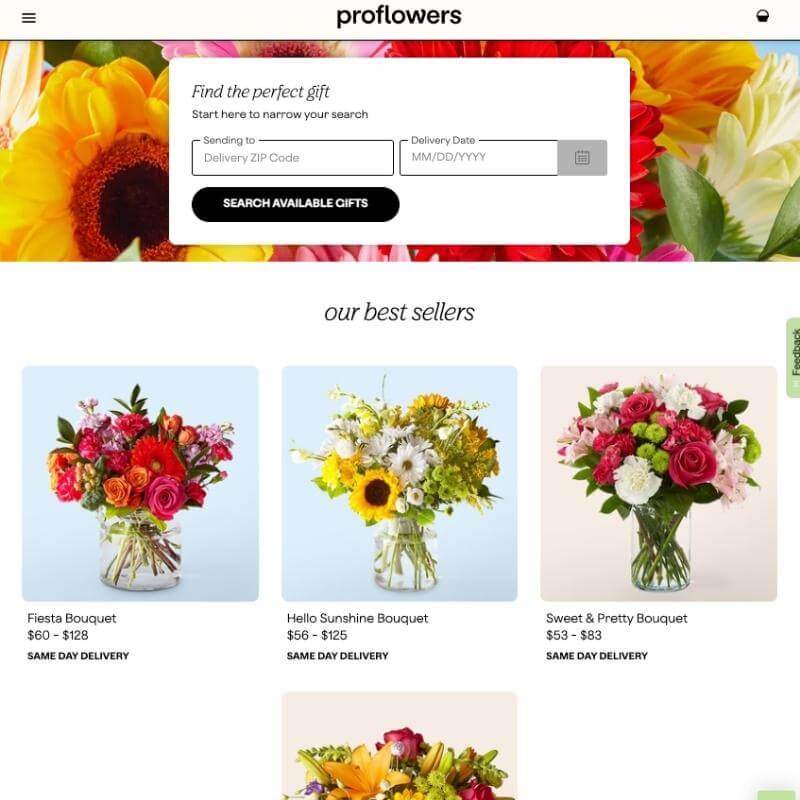Image resolution: width=800 pixels, height=800 pixels.
Task: Open the calendar date picker icon
Action: pos(582,158)
